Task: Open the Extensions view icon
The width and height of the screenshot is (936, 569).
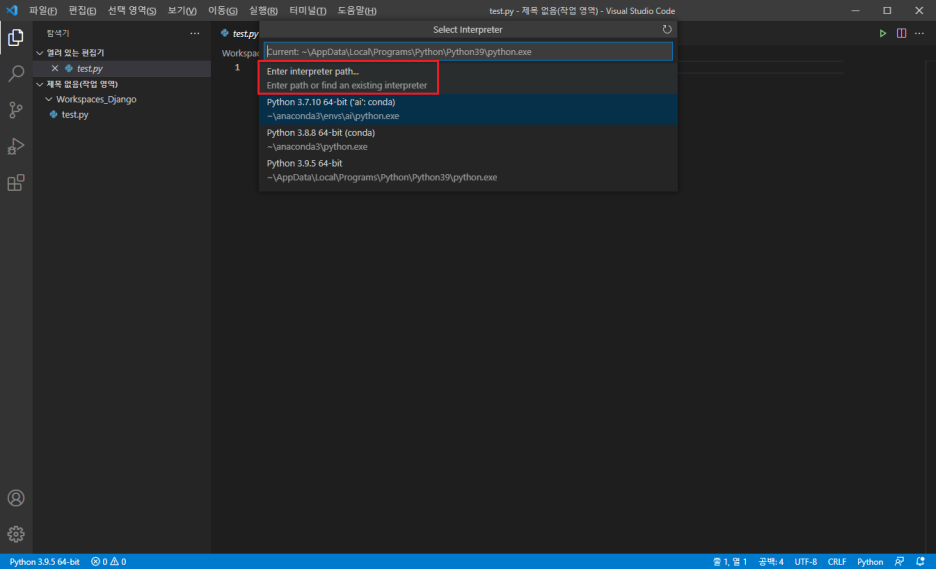Action: click(x=16, y=182)
